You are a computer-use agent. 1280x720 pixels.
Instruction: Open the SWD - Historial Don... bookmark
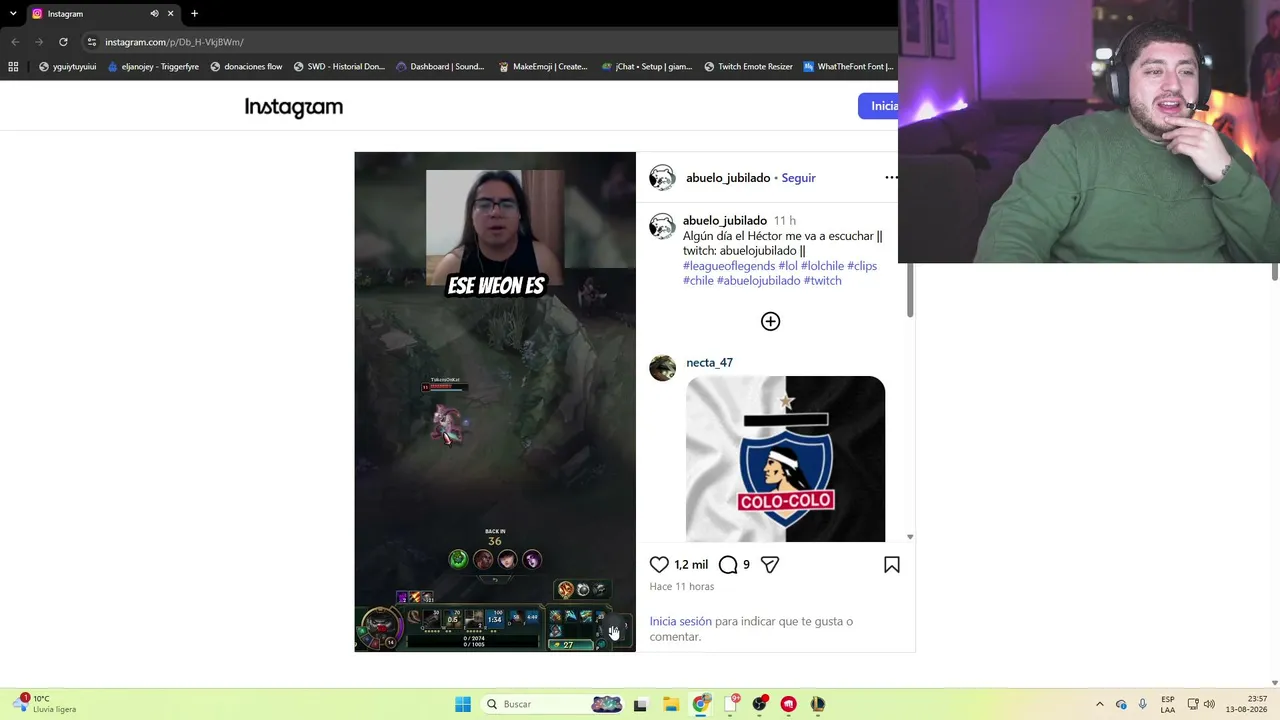tap(339, 67)
